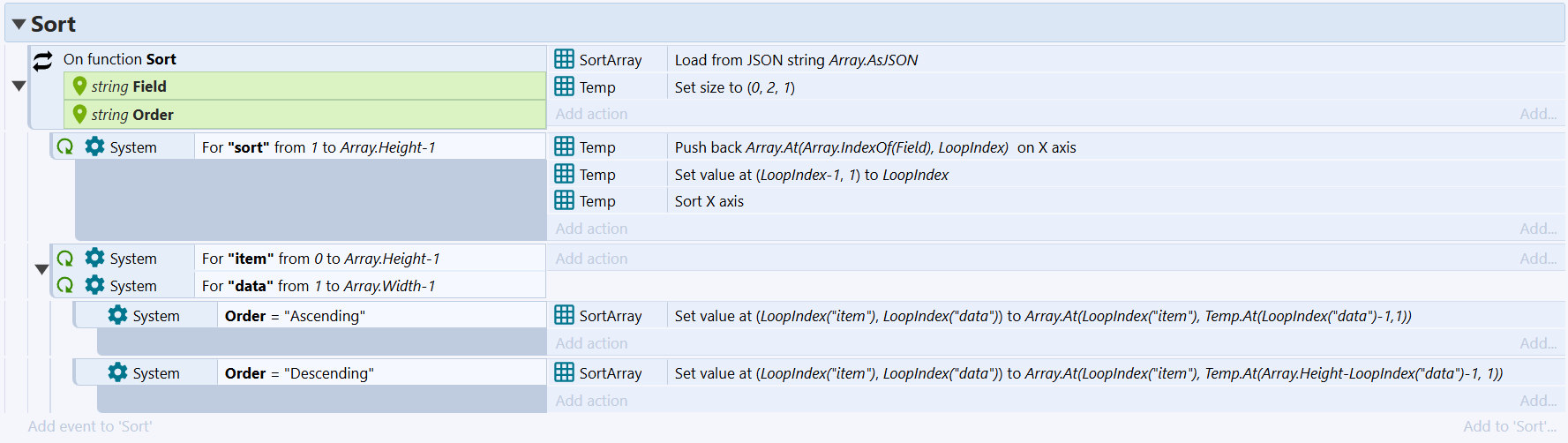The image size is (1568, 443).
Task: Collapse the On function Sort event
Action: tap(19, 86)
